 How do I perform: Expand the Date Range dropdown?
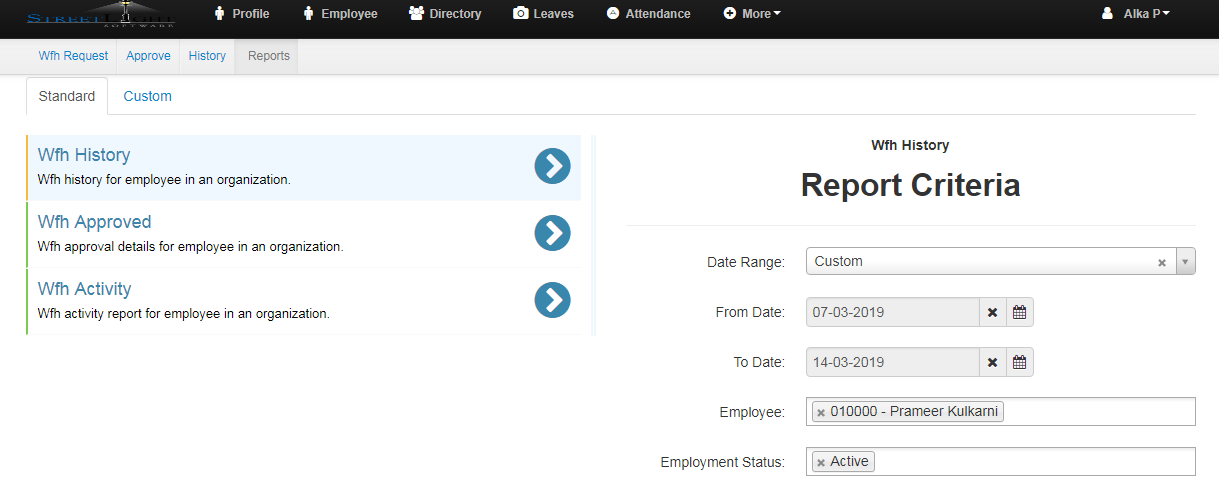pos(1185,262)
